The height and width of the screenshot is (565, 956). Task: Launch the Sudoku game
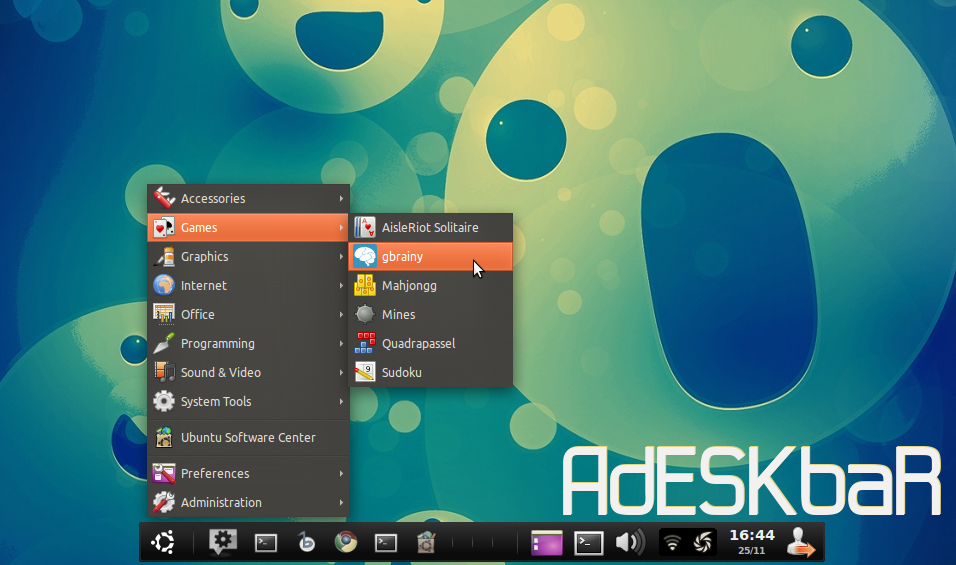[x=430, y=372]
